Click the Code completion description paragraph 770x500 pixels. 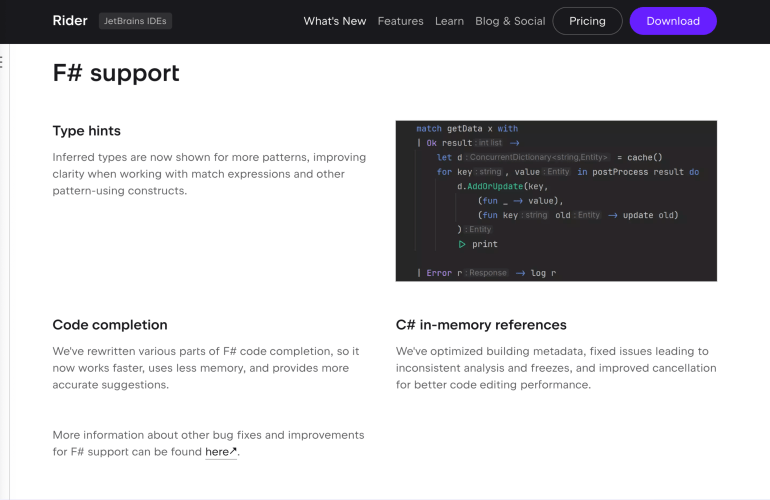(205, 368)
